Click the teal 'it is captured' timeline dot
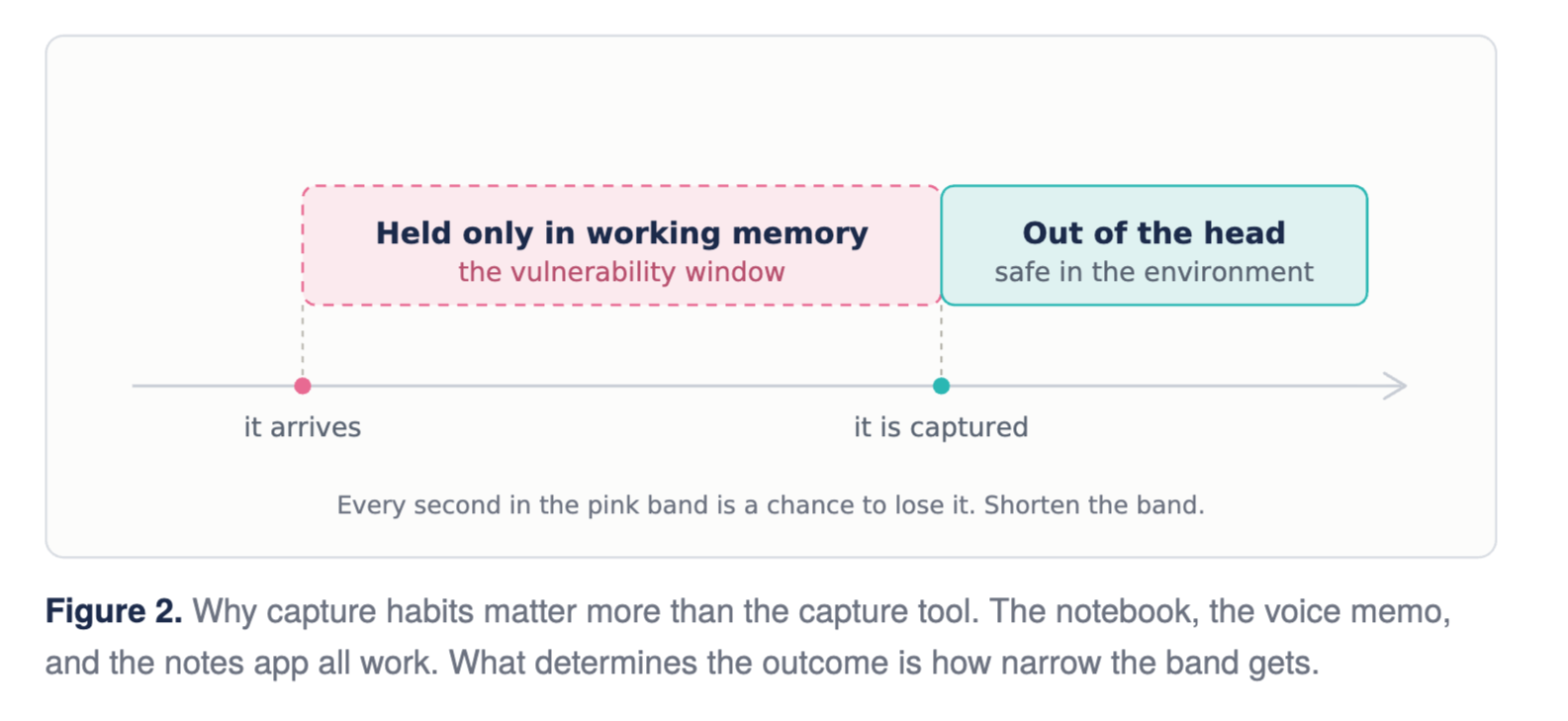 (x=941, y=386)
